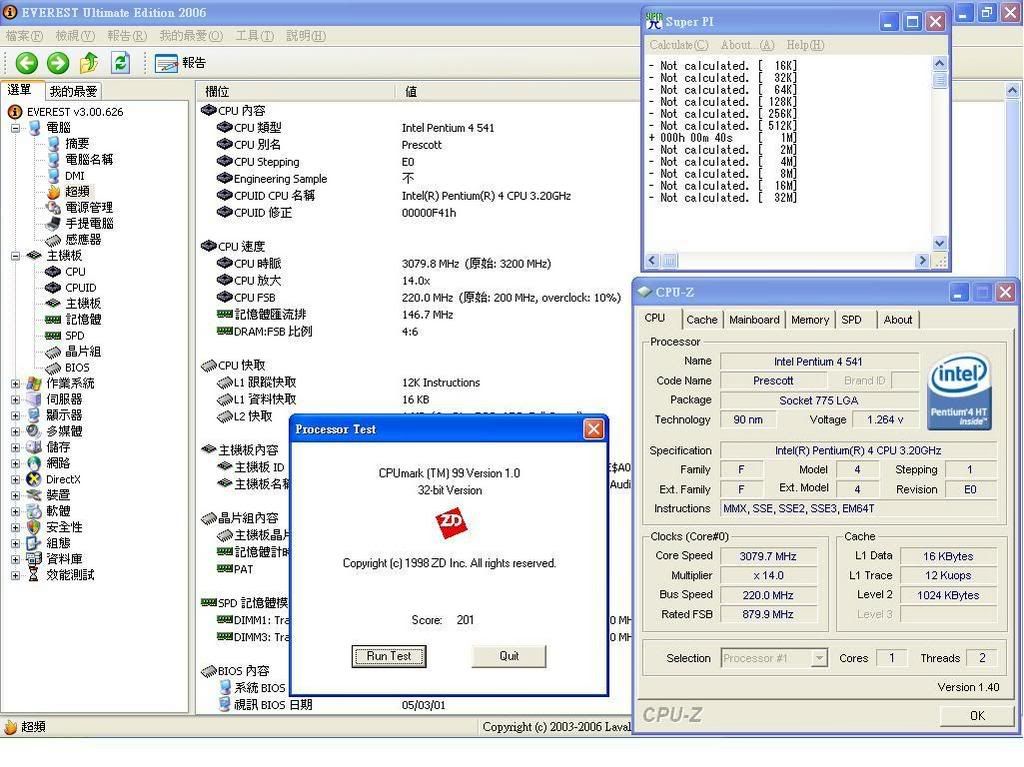
Task: Select the 超頻 overclock tree item
Action: [x=77, y=191]
